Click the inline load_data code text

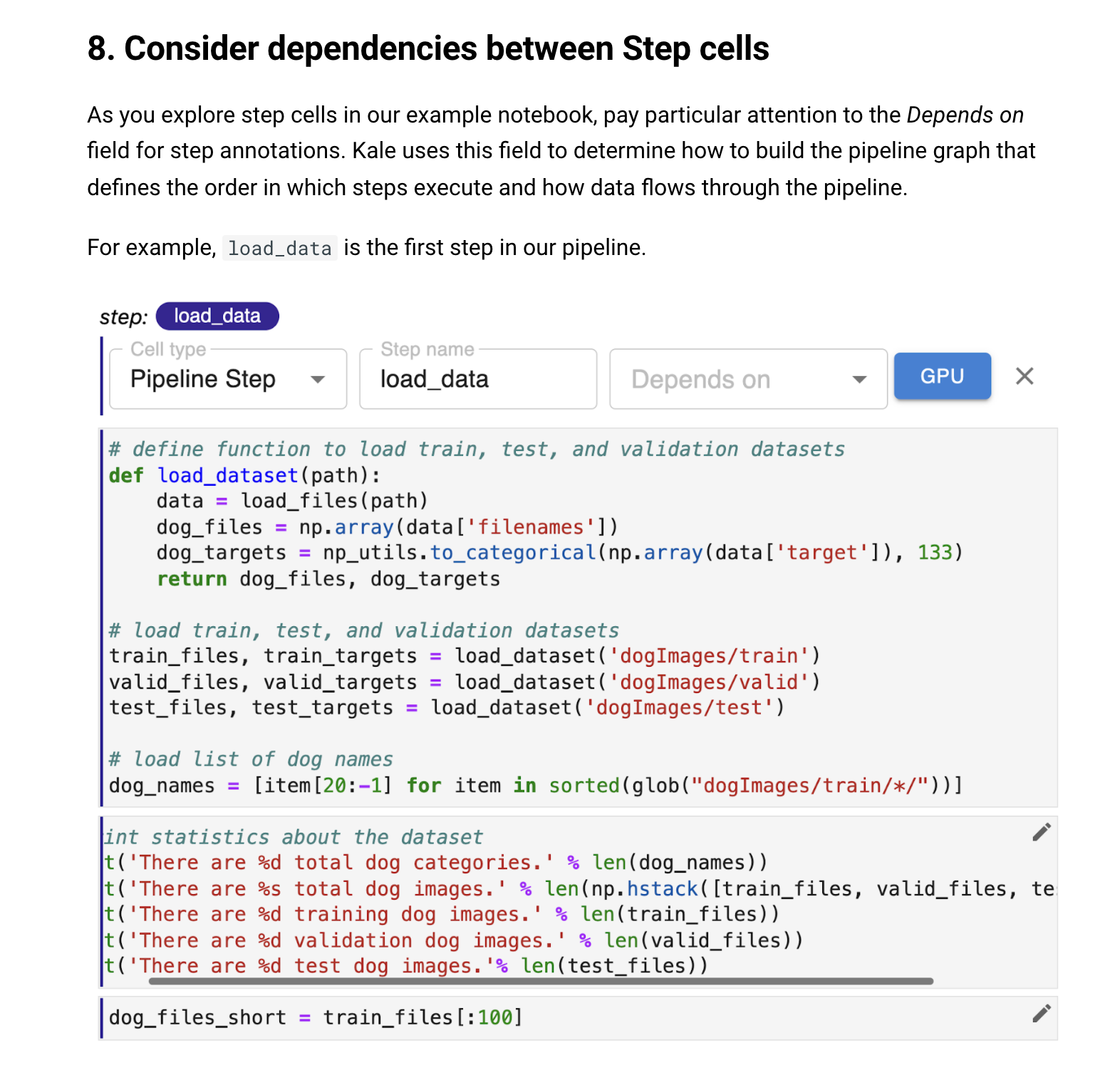[x=279, y=248]
